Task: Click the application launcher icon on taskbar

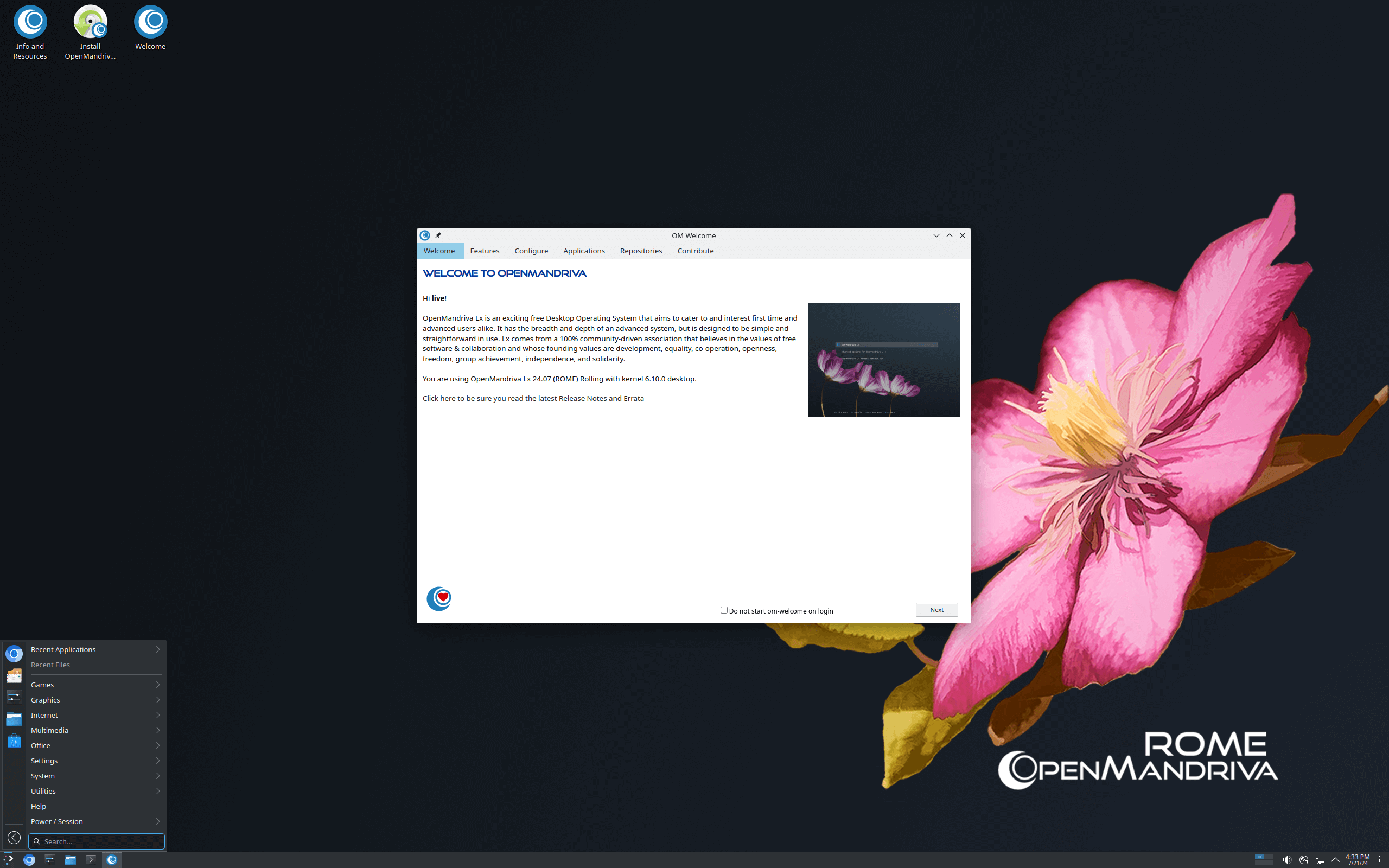Action: (x=8, y=859)
